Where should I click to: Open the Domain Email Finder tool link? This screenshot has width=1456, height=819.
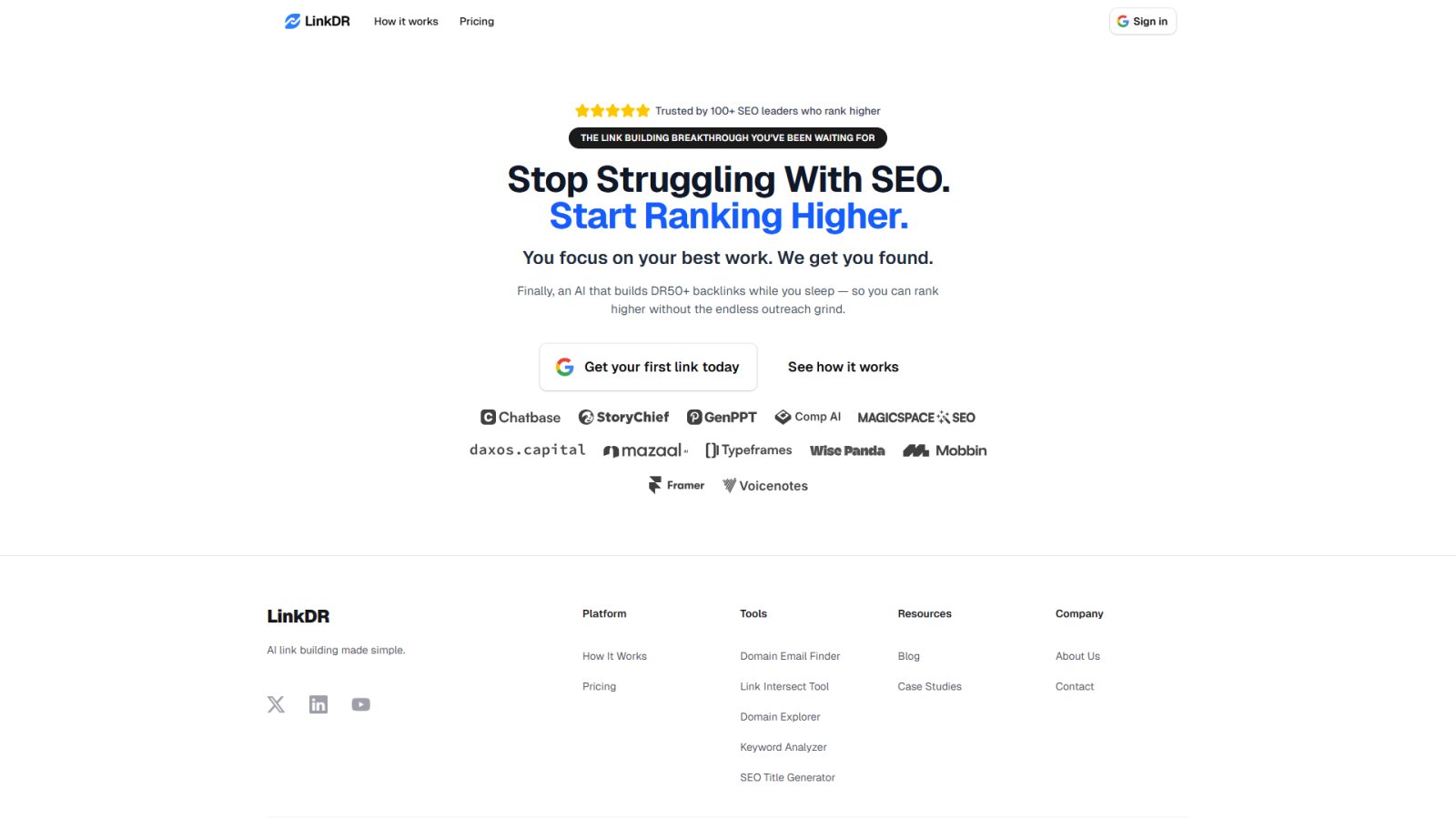point(789,655)
